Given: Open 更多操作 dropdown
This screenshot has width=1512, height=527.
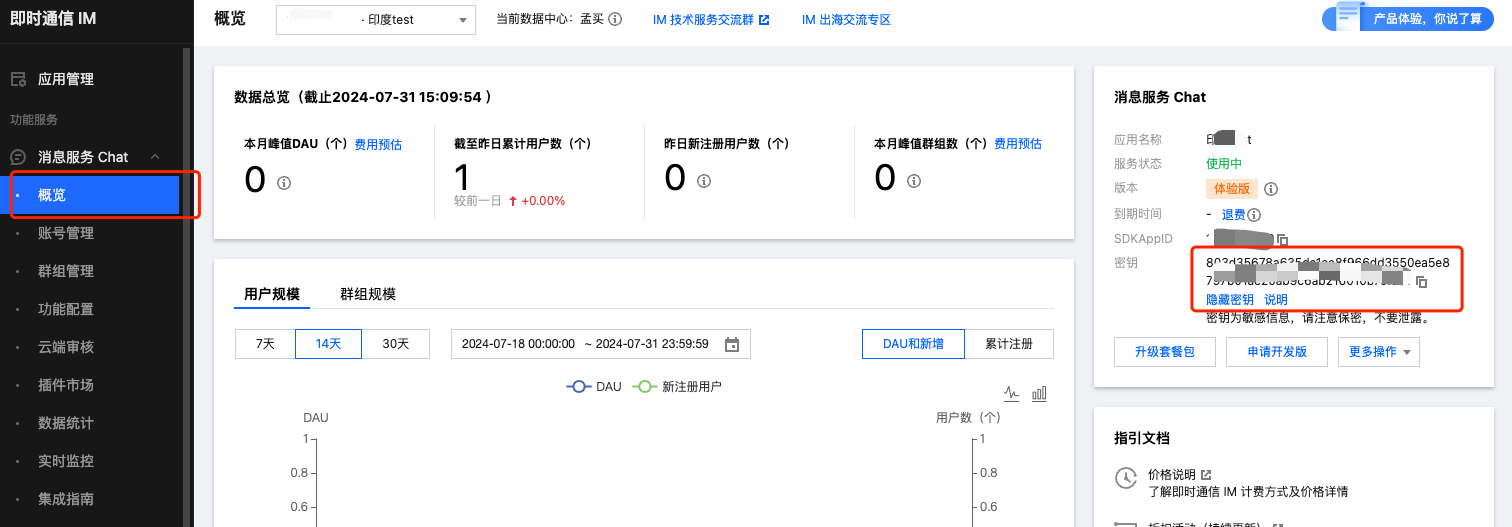Looking at the screenshot, I should click(x=1379, y=352).
